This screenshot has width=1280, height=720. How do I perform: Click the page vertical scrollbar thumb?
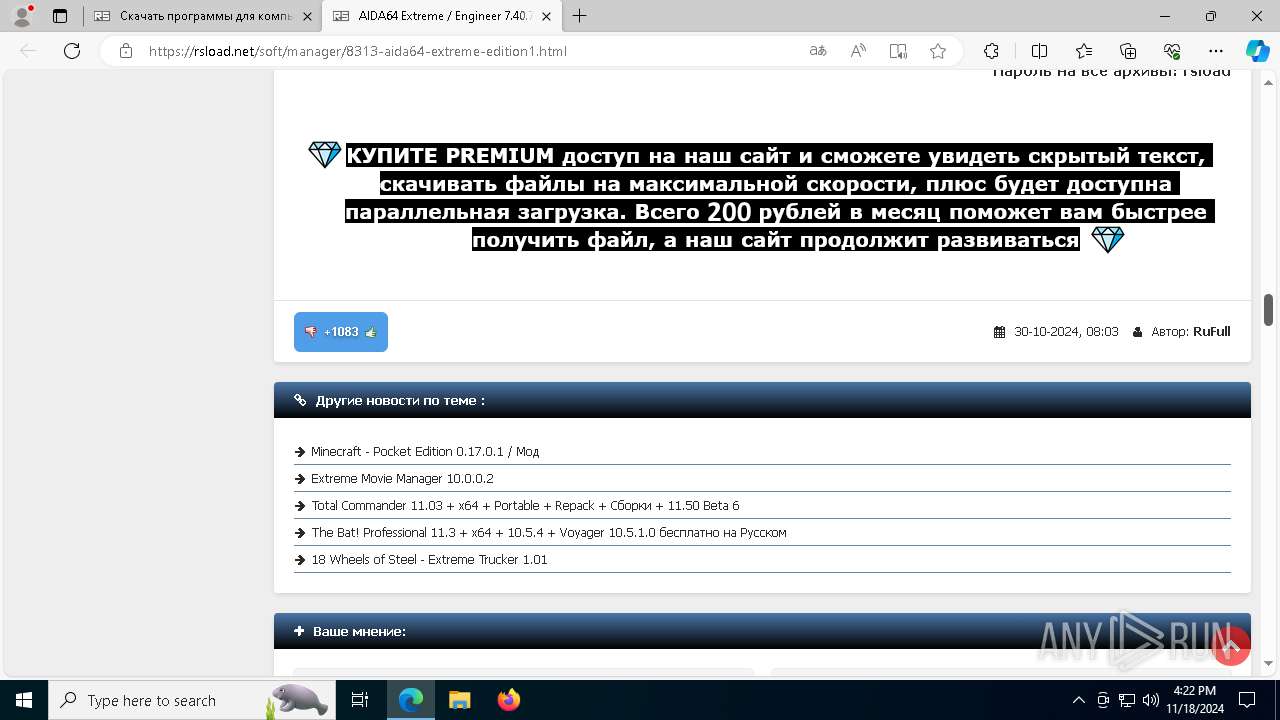1268,310
